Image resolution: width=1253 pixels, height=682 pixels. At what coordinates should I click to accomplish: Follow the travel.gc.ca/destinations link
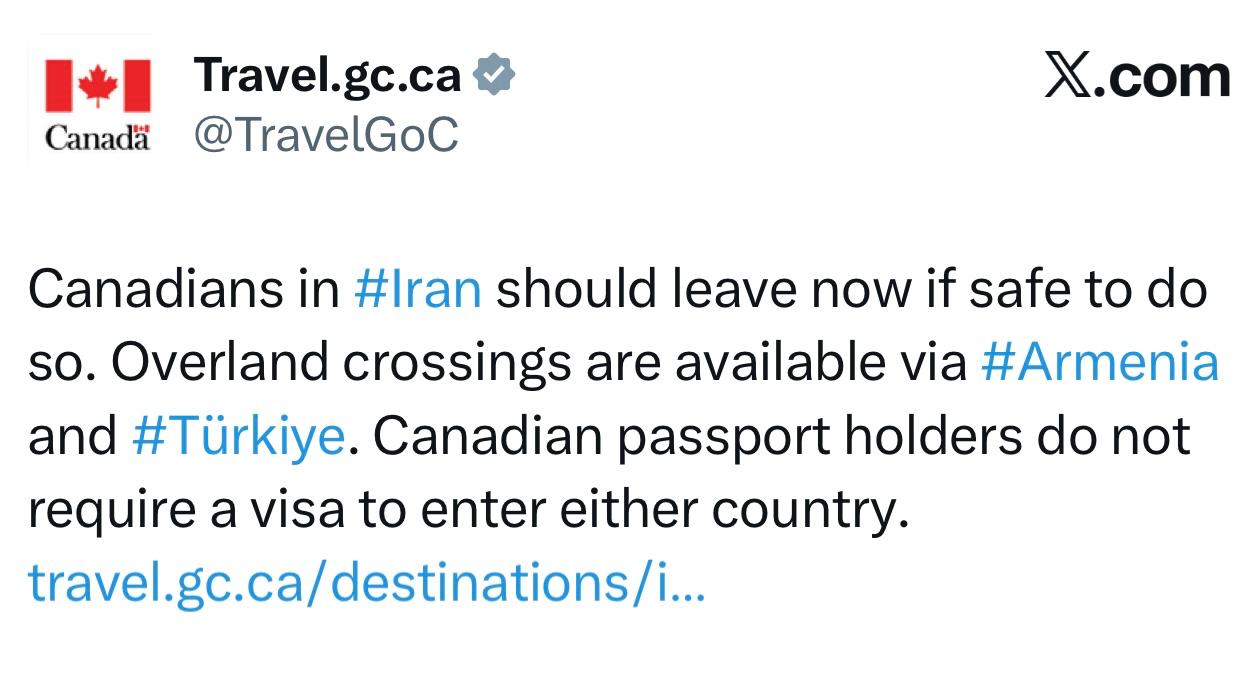[366, 584]
